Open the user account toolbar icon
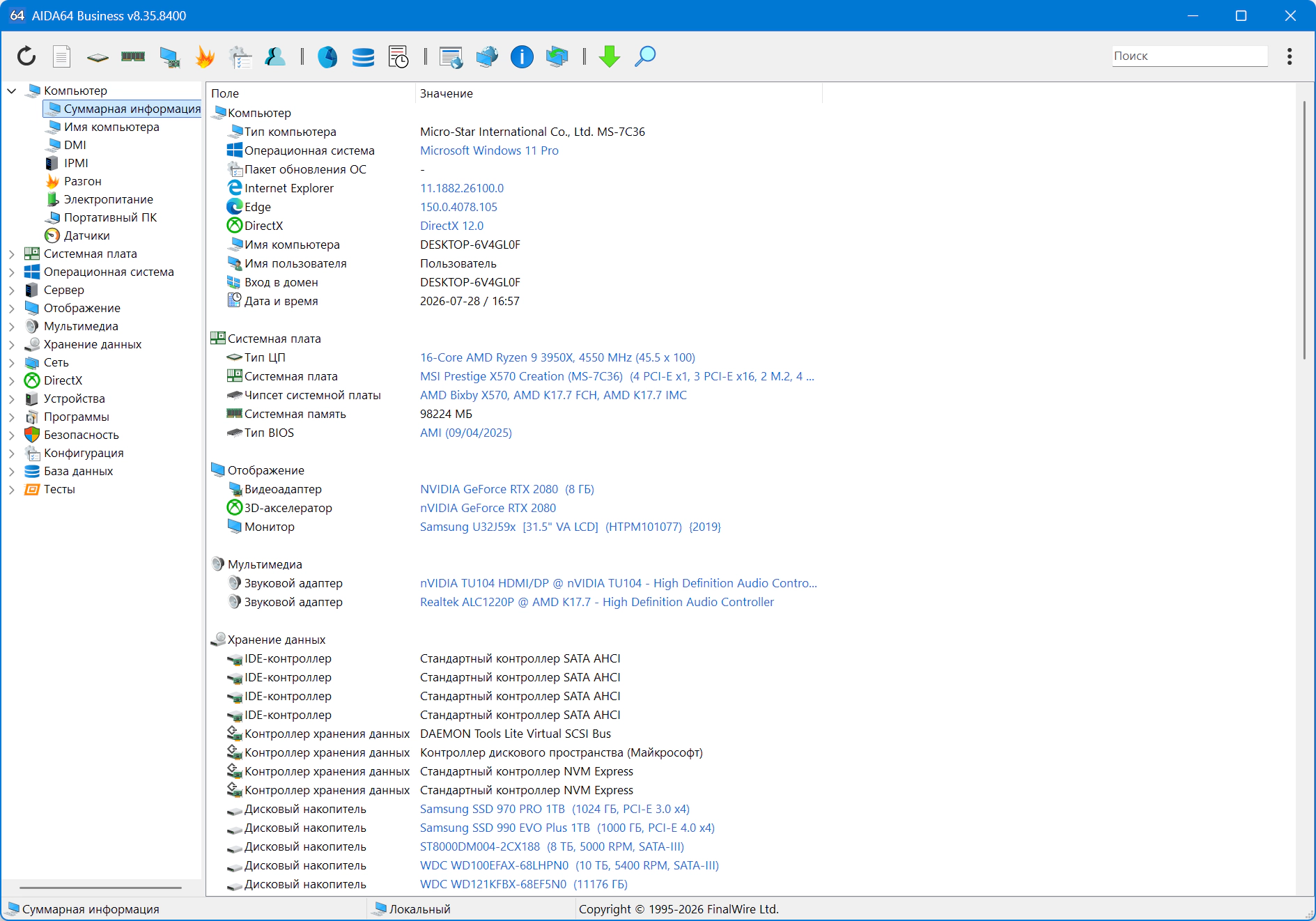The width and height of the screenshot is (1316, 921). 275,56
